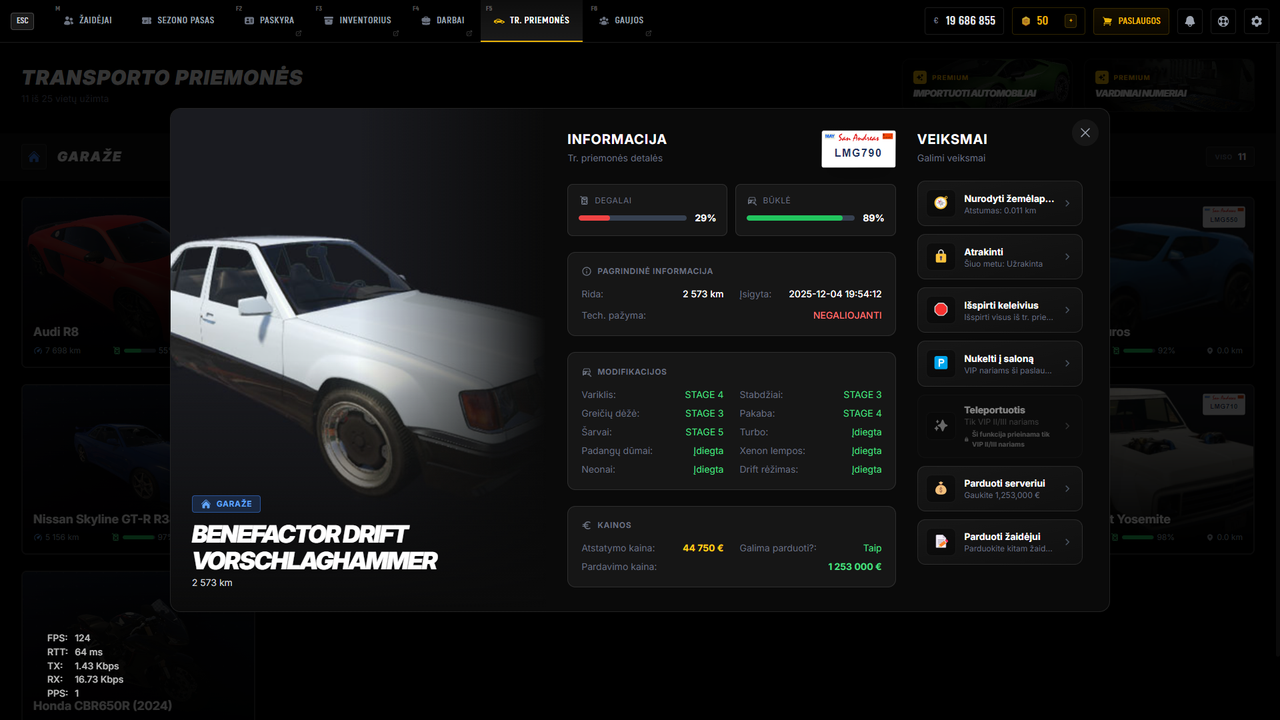Viewport: 1280px width, 720px height.
Task: Click the house icon in the blue Garaže badge
Action: (206, 504)
